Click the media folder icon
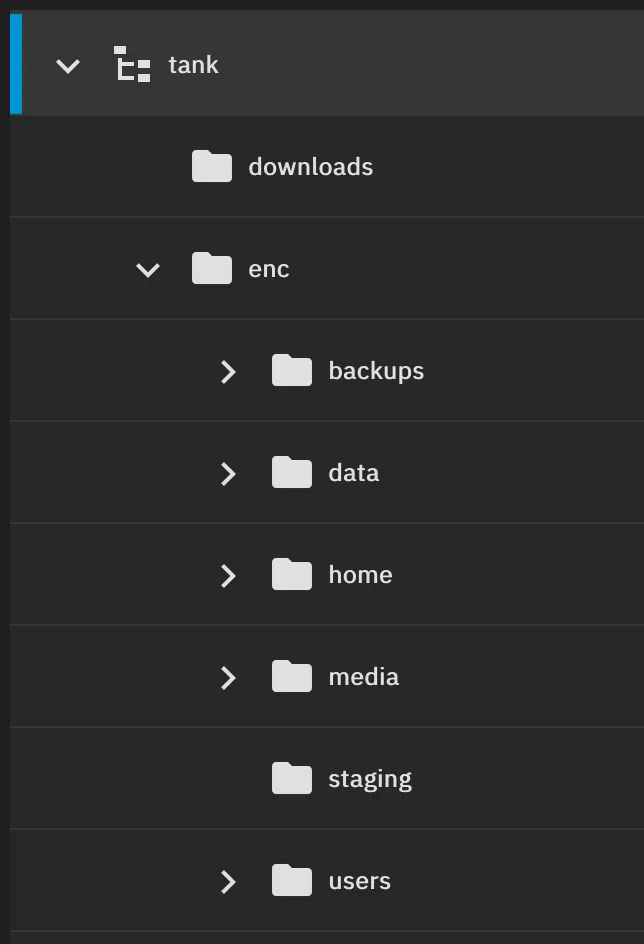The image size is (644, 944). tap(292, 677)
